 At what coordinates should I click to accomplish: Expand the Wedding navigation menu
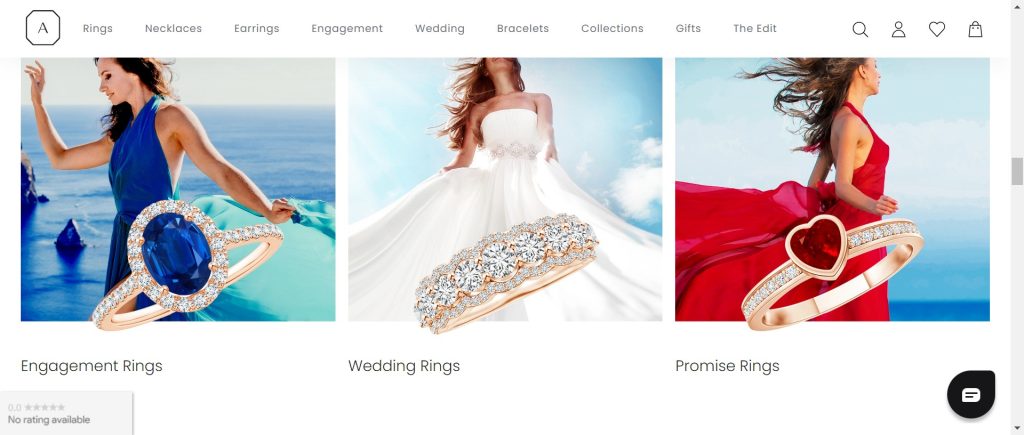pos(440,29)
